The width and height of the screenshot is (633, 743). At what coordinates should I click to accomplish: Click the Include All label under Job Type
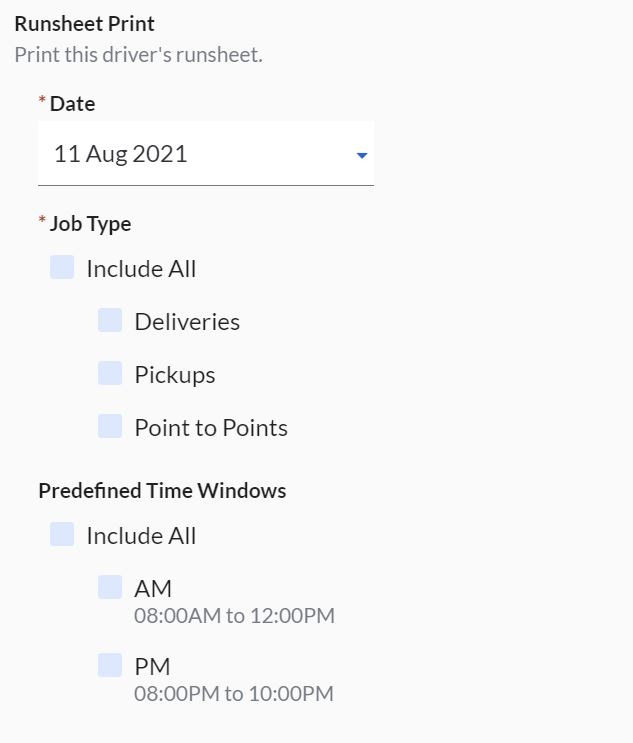point(141,269)
